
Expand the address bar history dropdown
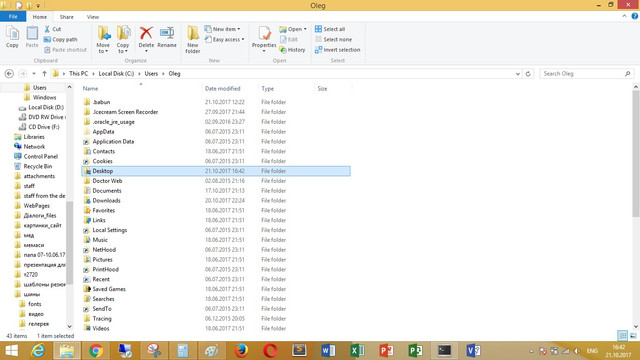pos(518,73)
